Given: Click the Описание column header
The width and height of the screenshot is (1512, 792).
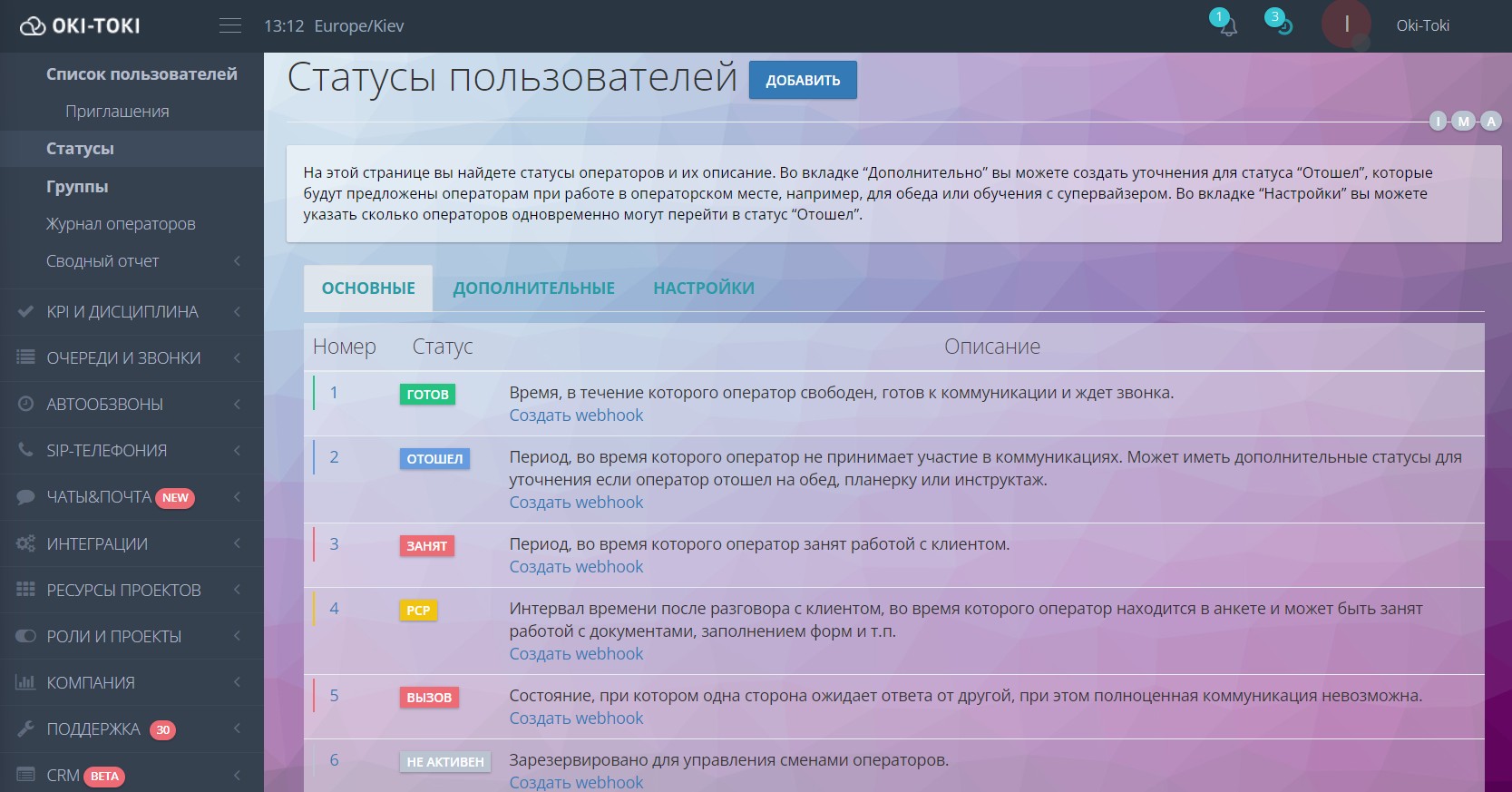Looking at the screenshot, I should click(x=992, y=347).
